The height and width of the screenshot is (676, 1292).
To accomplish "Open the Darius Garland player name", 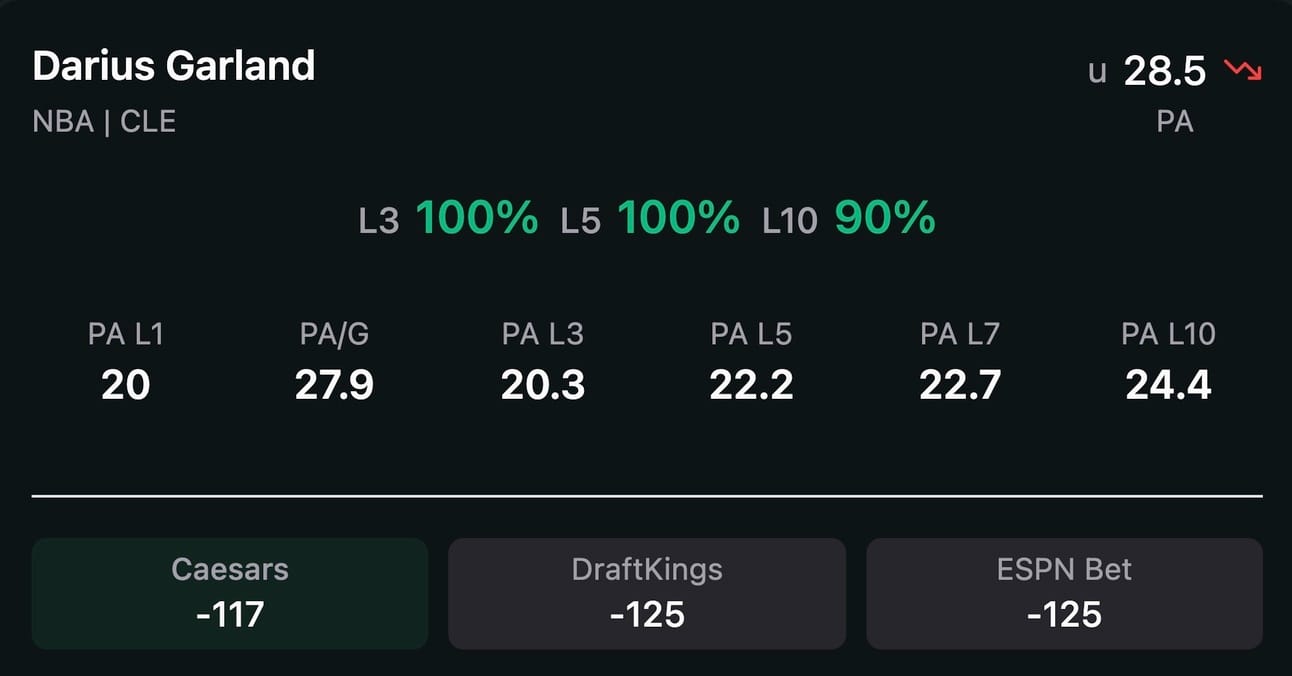I will [x=174, y=66].
